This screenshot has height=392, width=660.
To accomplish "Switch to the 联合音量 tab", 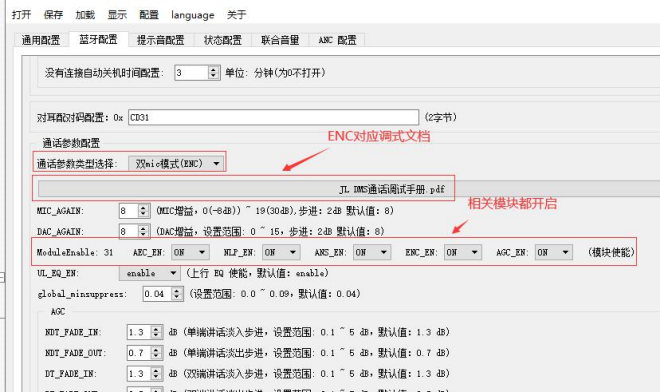I will pos(280,40).
